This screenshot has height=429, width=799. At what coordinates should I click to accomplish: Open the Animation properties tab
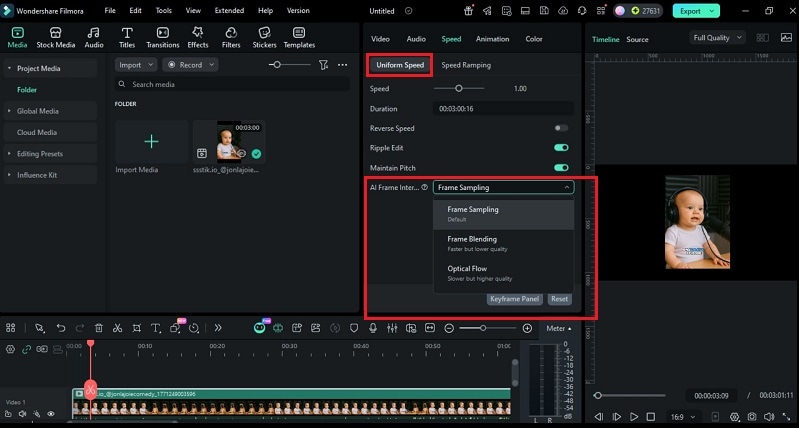tap(492, 39)
